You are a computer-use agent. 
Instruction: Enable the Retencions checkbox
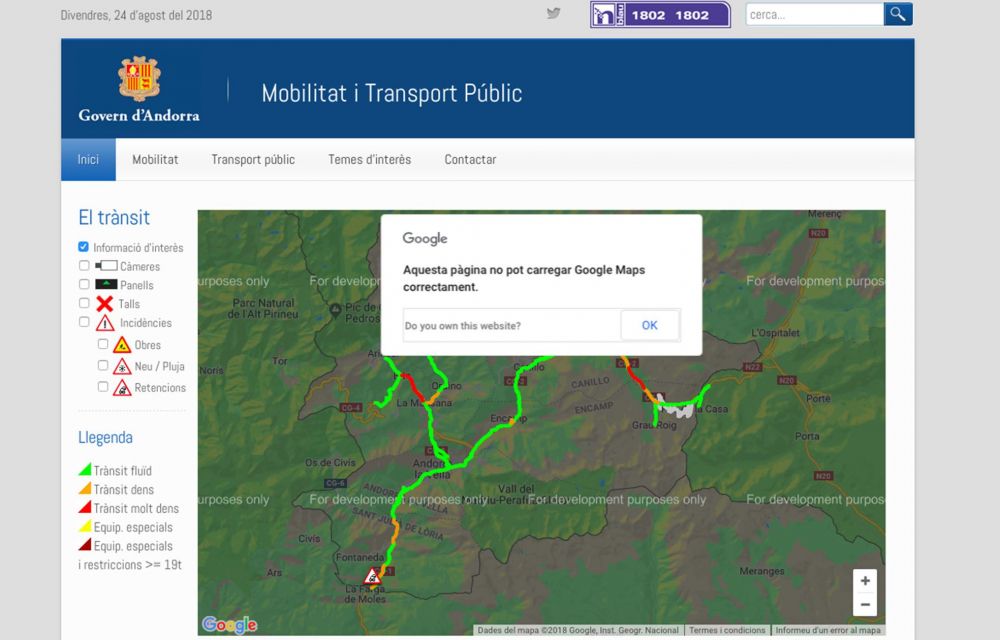pos(103,387)
